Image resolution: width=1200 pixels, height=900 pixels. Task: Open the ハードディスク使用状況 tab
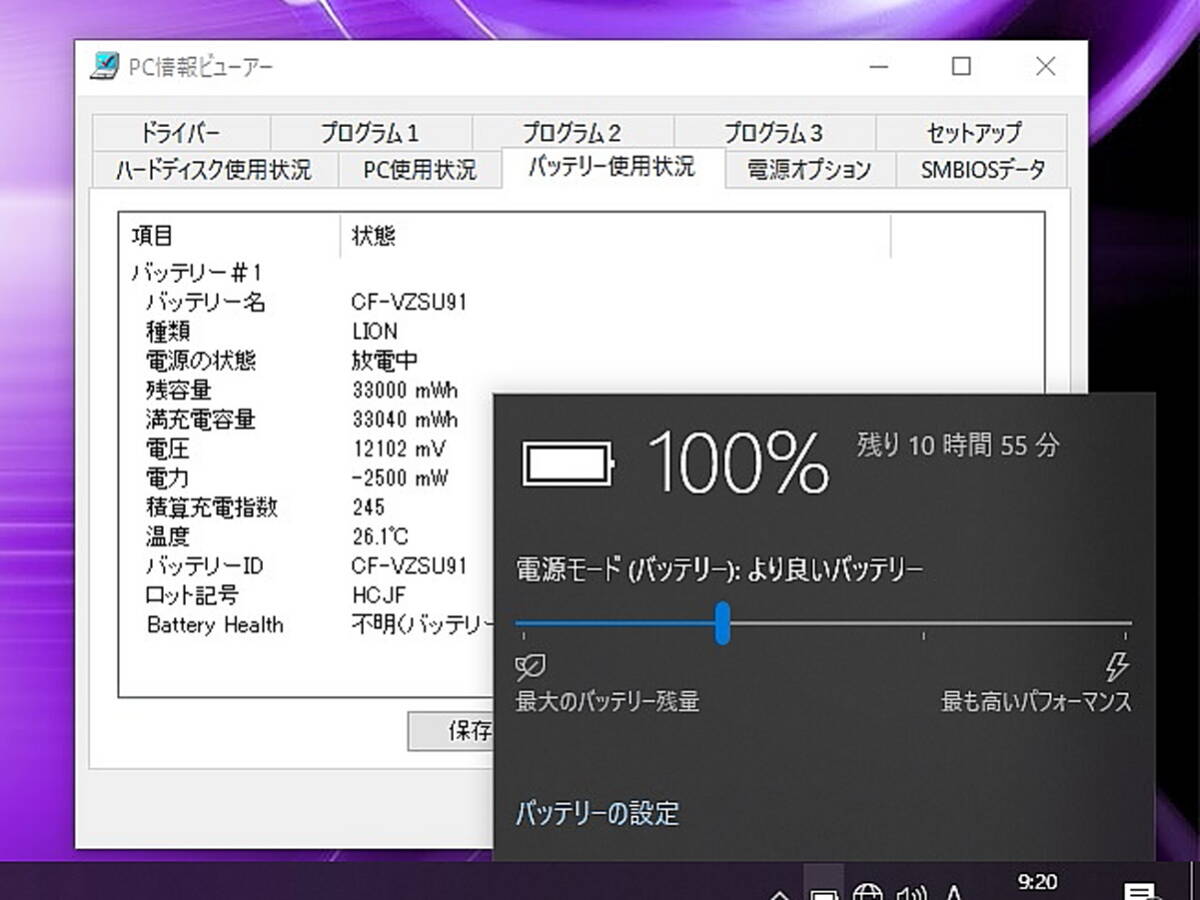pos(214,169)
